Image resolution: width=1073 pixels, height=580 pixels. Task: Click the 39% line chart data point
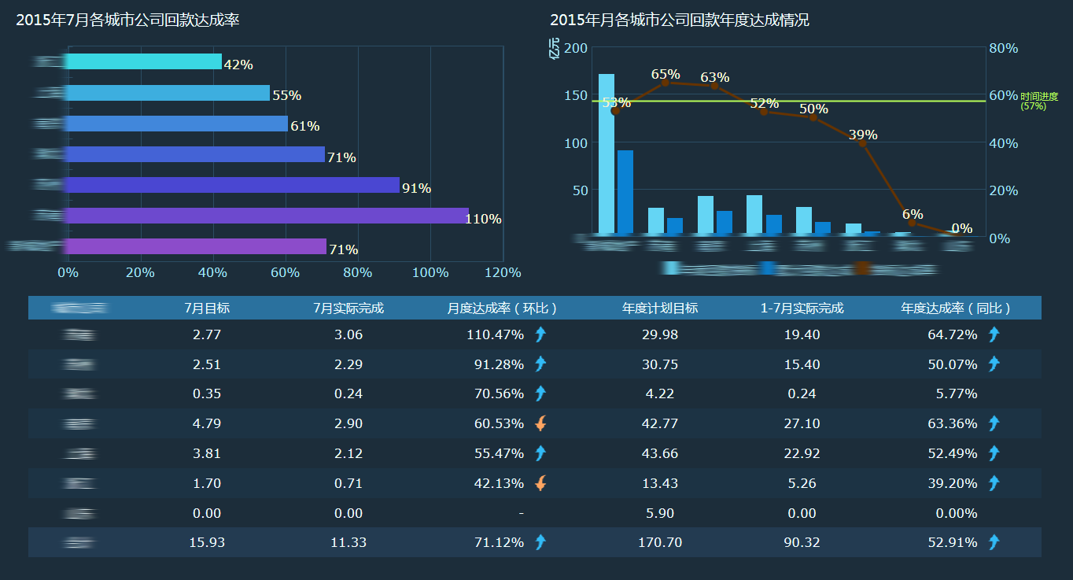(862, 144)
